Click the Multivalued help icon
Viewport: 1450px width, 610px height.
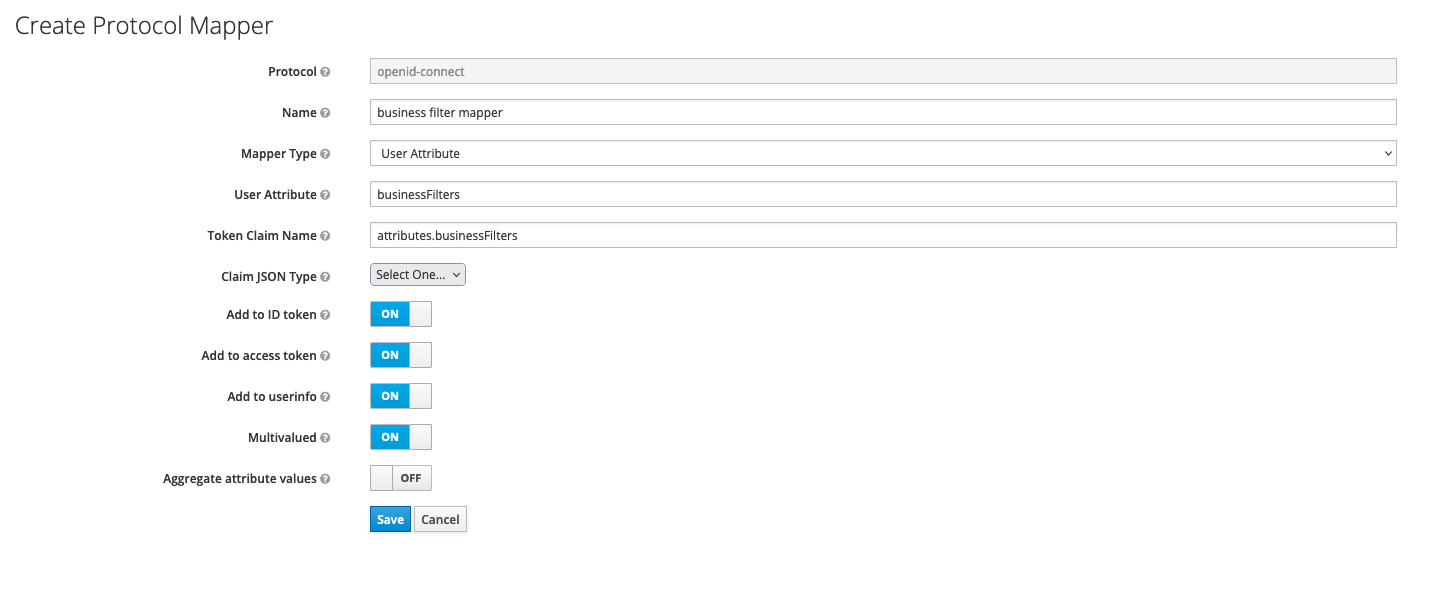(325, 438)
